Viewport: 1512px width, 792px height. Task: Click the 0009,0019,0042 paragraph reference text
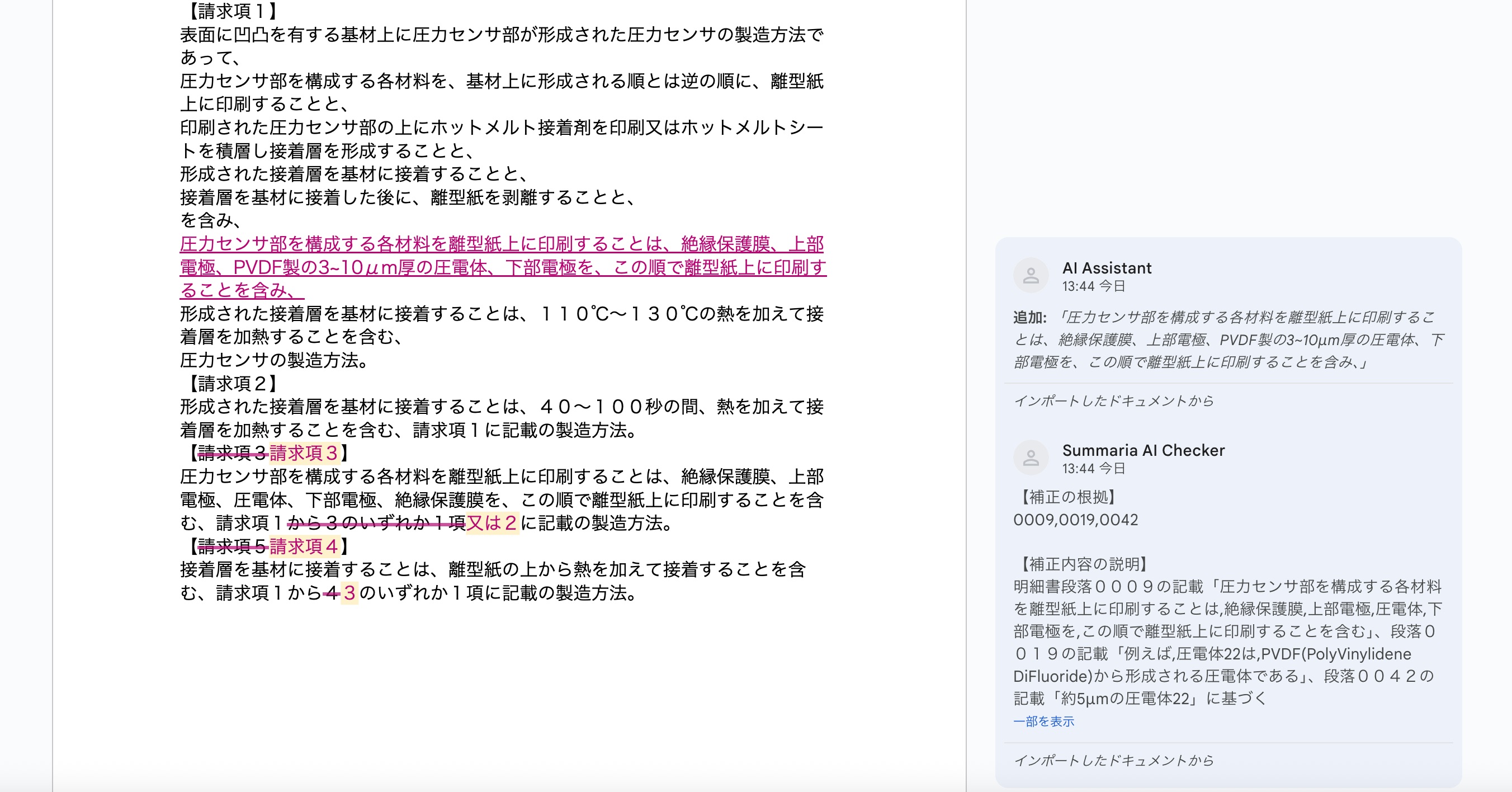1075,520
